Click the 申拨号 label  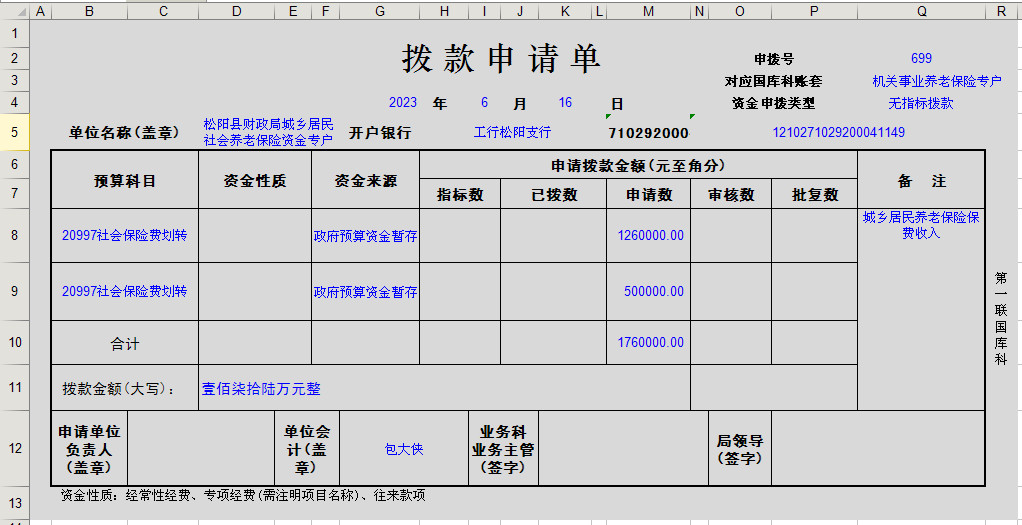pyautogui.click(x=774, y=59)
